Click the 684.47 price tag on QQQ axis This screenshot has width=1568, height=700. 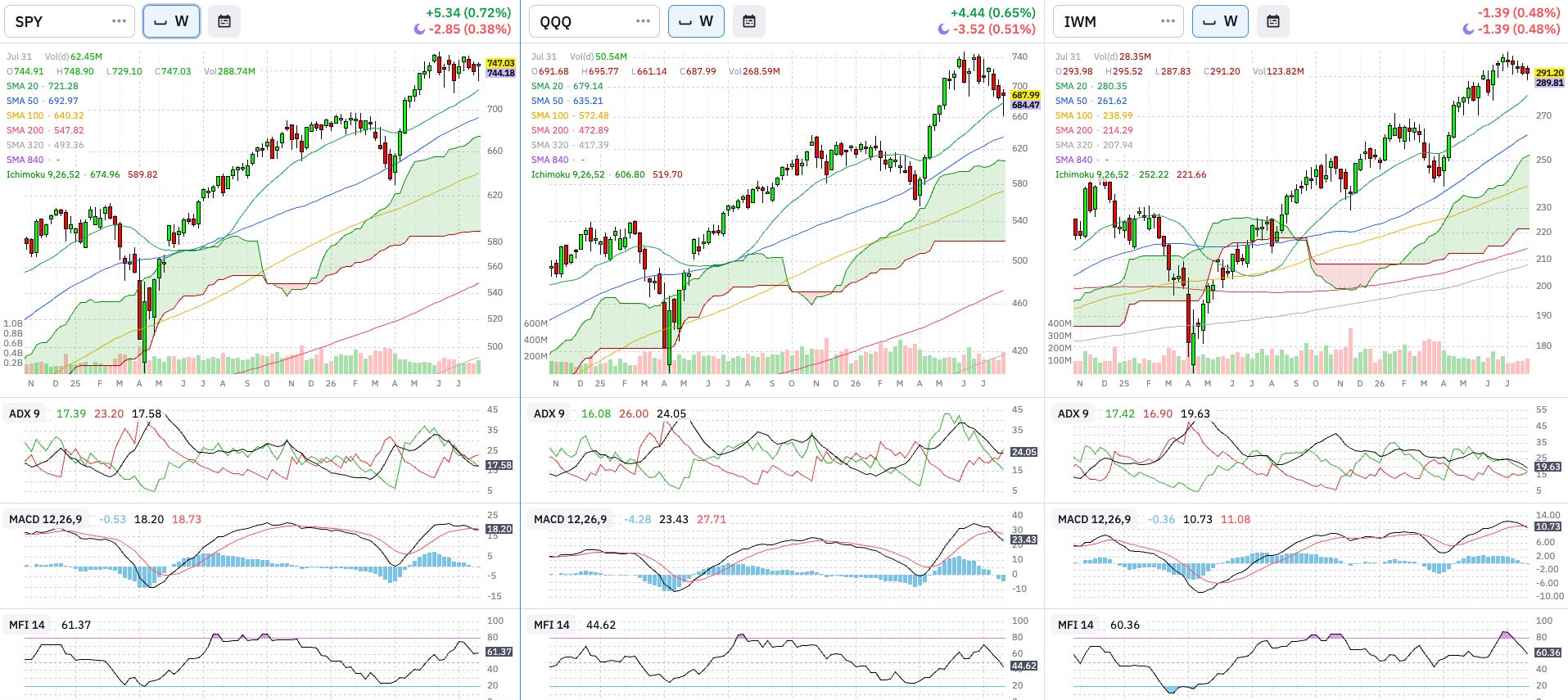coord(1025,105)
